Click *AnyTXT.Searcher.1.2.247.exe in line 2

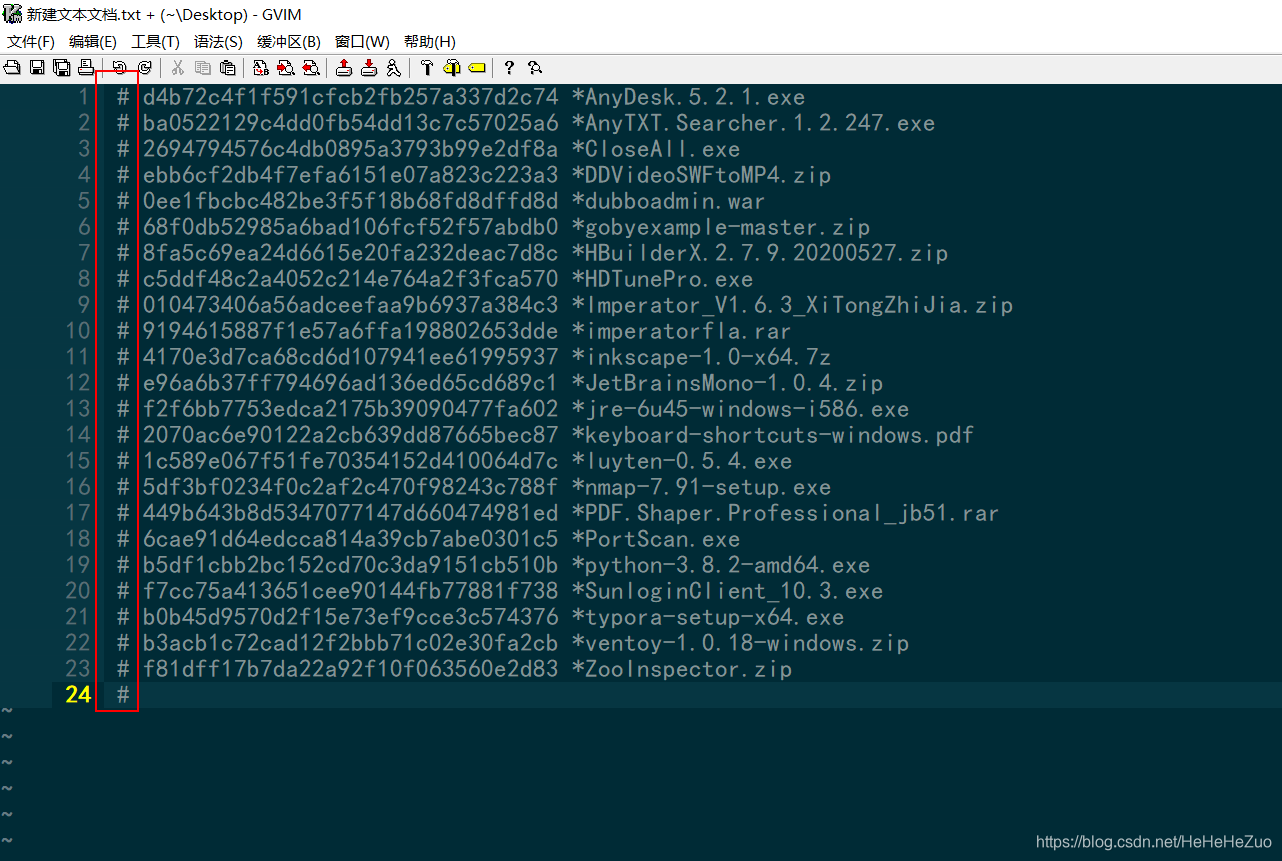pyautogui.click(x=753, y=123)
